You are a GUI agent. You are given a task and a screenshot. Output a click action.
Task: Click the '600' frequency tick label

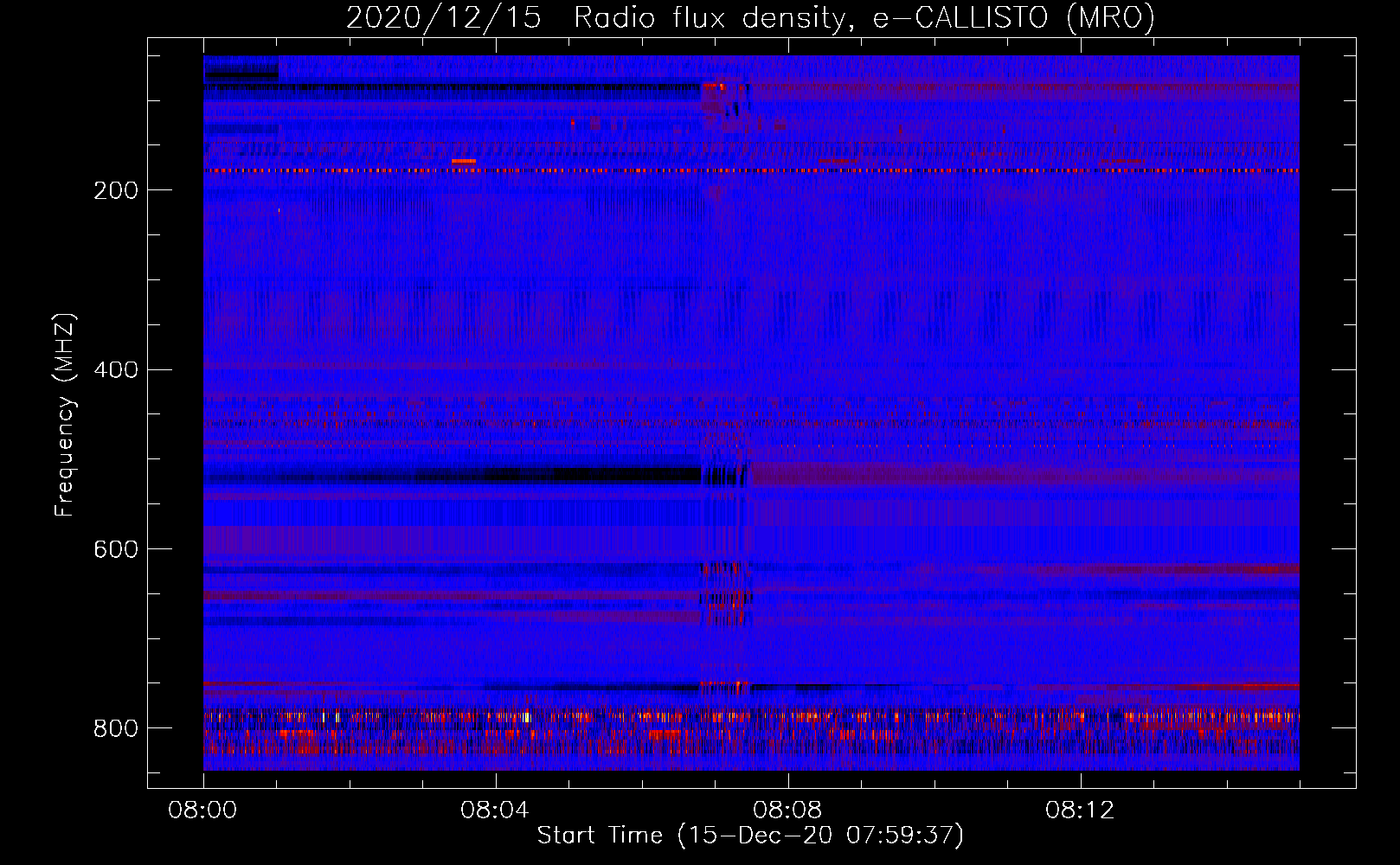click(x=116, y=550)
